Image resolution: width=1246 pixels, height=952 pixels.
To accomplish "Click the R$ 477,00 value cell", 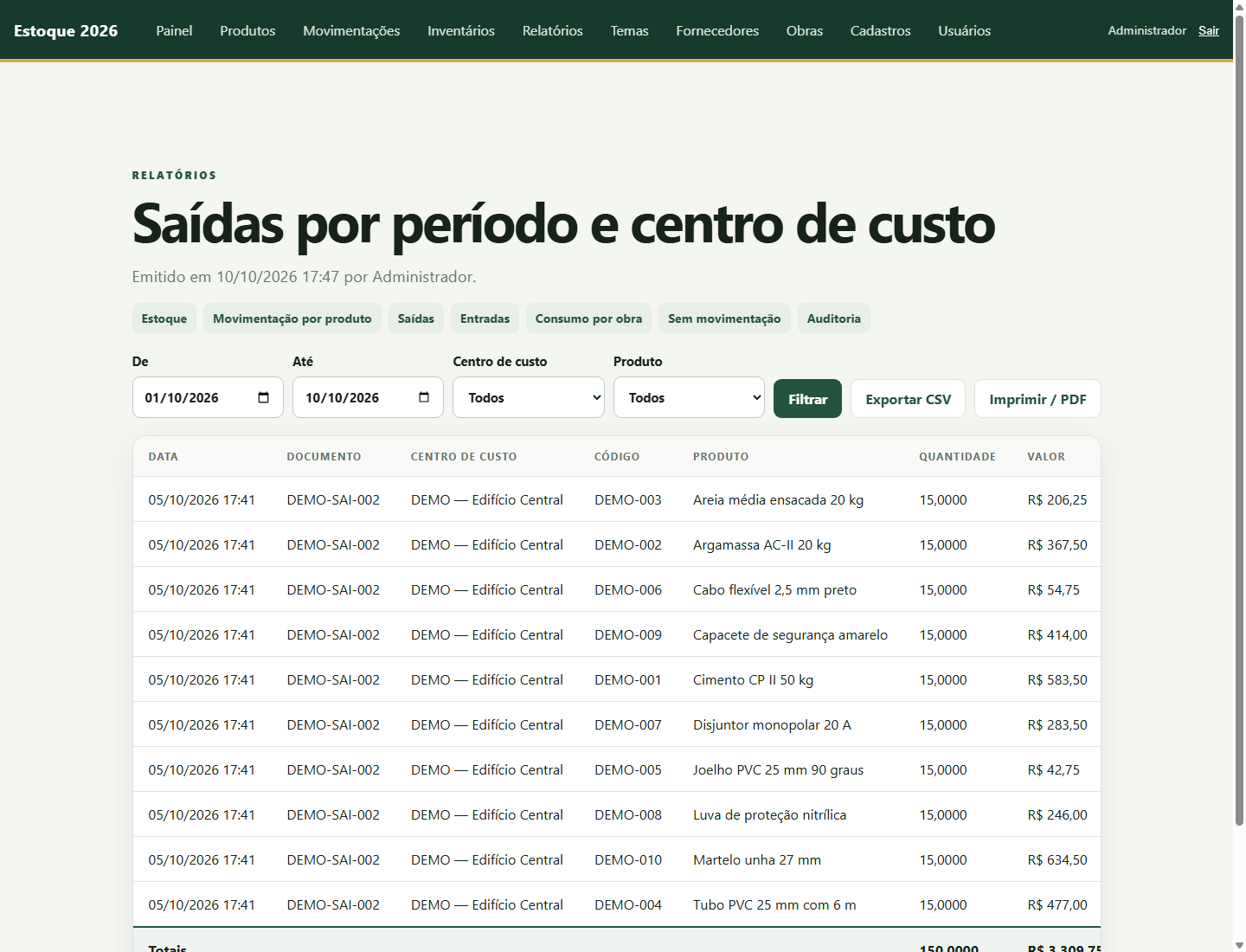I will (x=1057, y=904).
